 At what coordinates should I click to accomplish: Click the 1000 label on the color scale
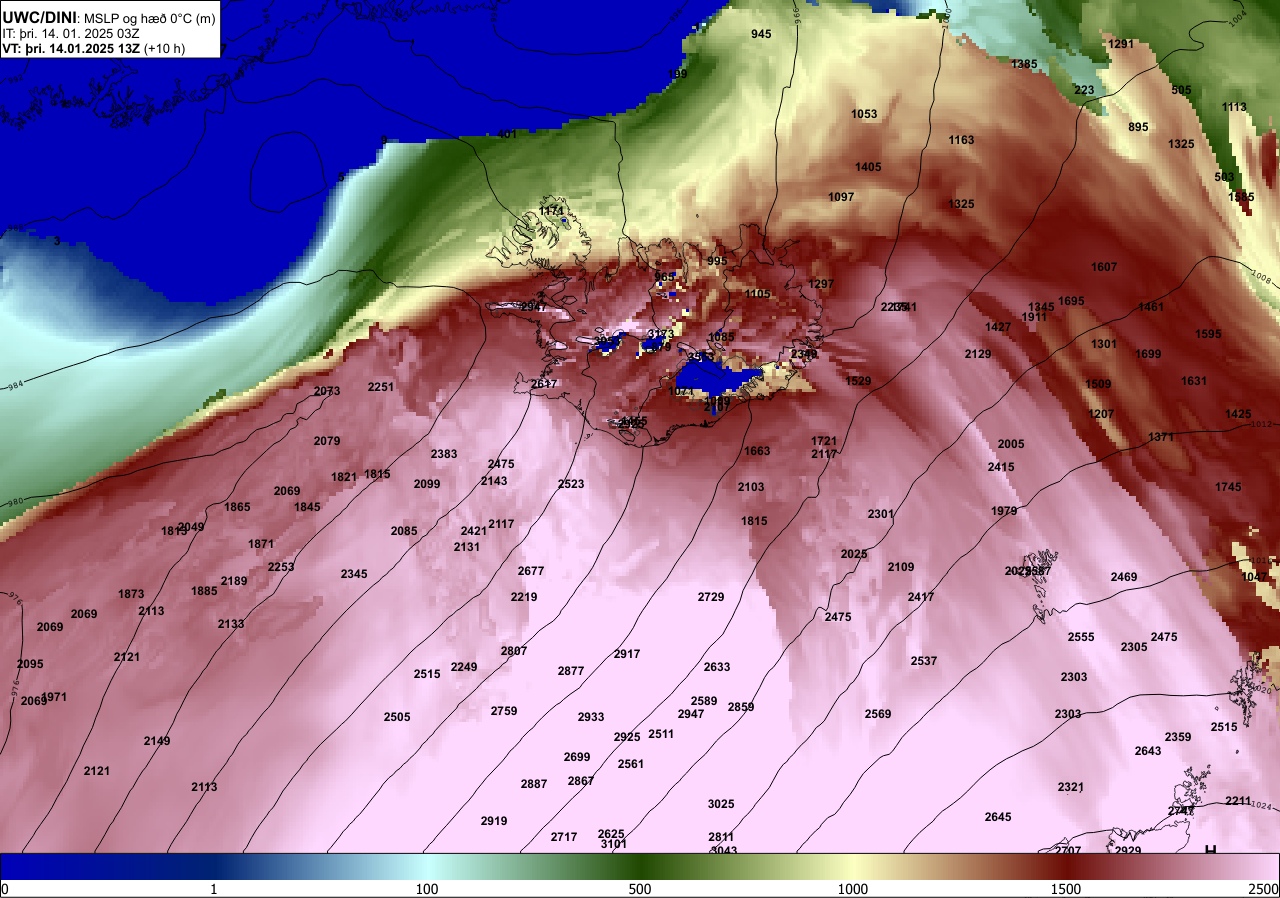click(853, 889)
